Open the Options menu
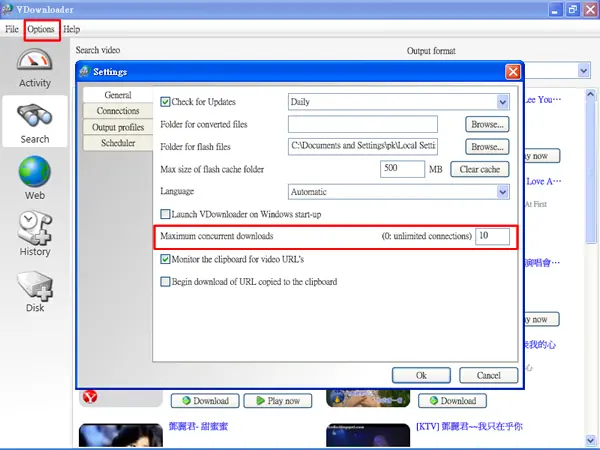600x450 pixels. pos(41,29)
